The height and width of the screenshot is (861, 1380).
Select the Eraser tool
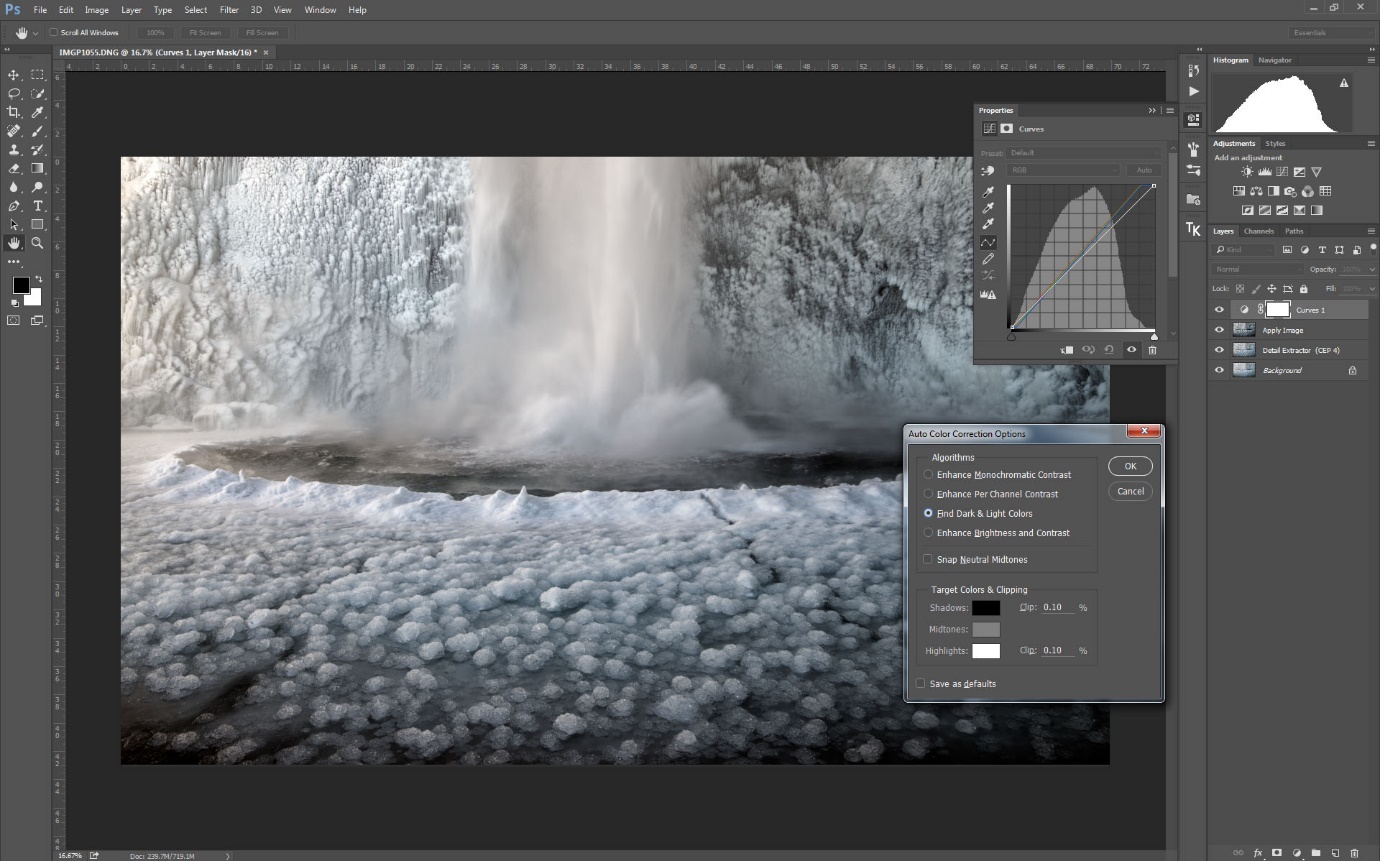pos(14,168)
